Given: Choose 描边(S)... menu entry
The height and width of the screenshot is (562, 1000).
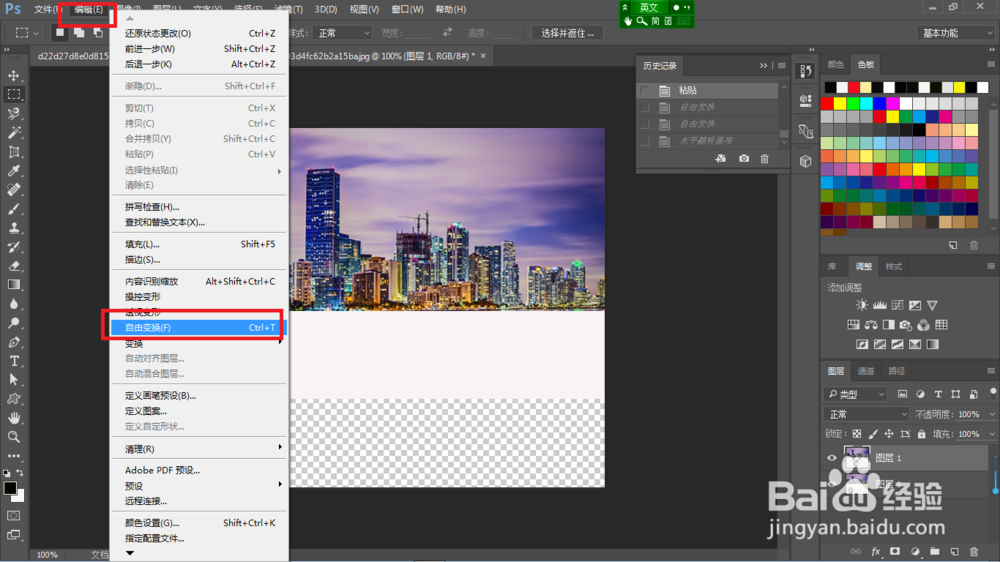Looking at the screenshot, I should point(199,260).
